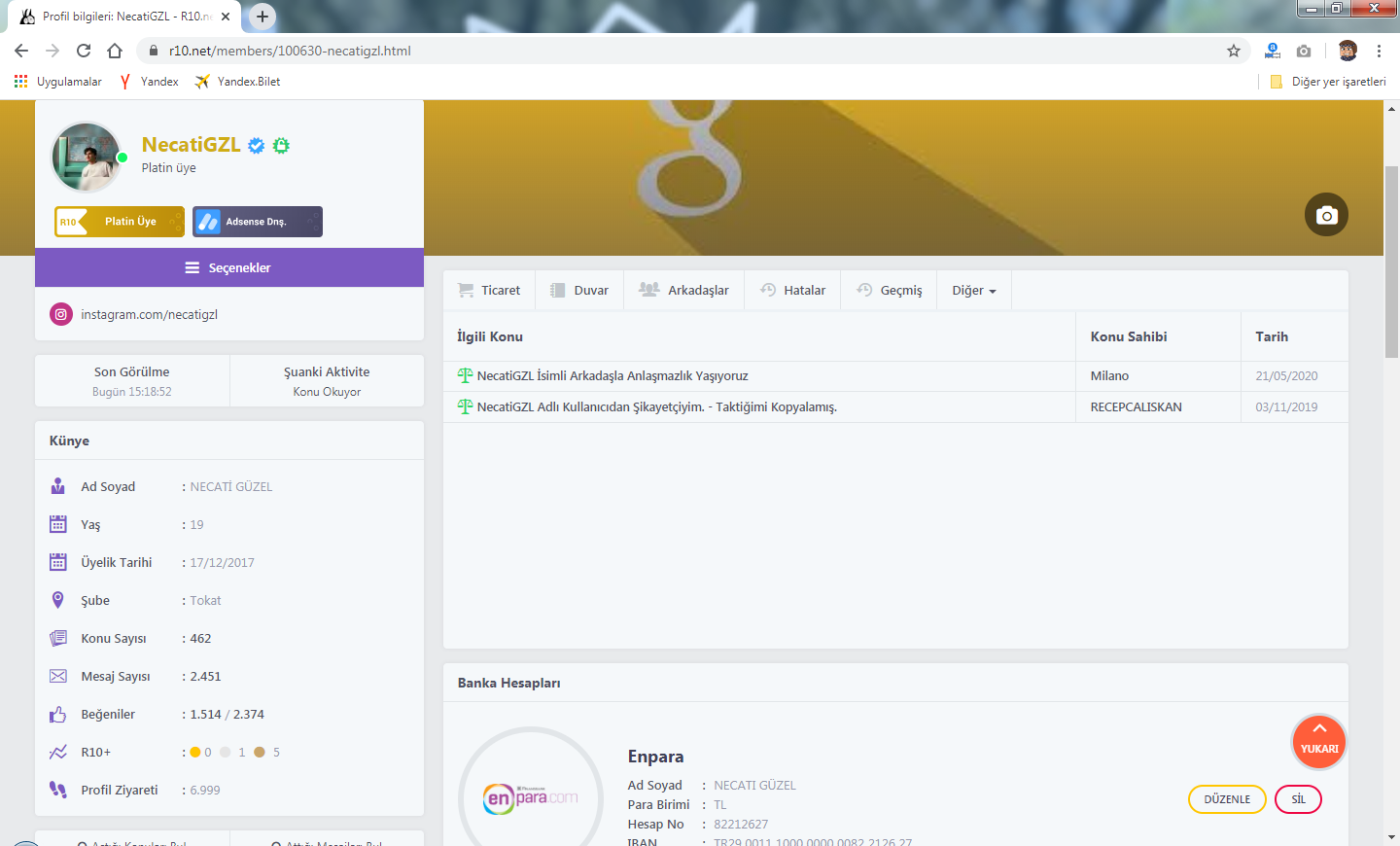Viewport: 1400px width, 846px height.
Task: Click the Profil Ziyareti footprints icon
Action: click(58, 790)
